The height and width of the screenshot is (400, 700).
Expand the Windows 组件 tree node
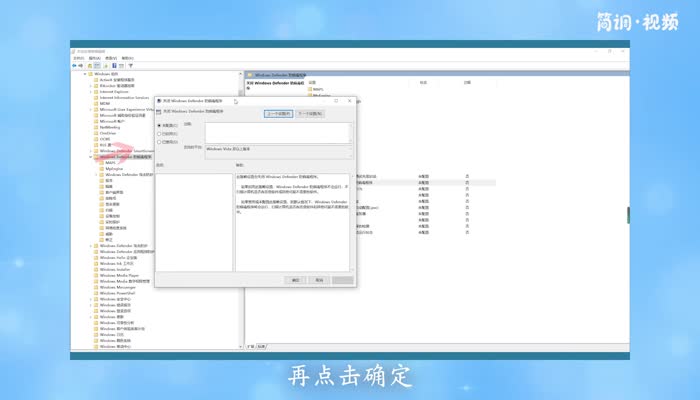click(x=87, y=73)
